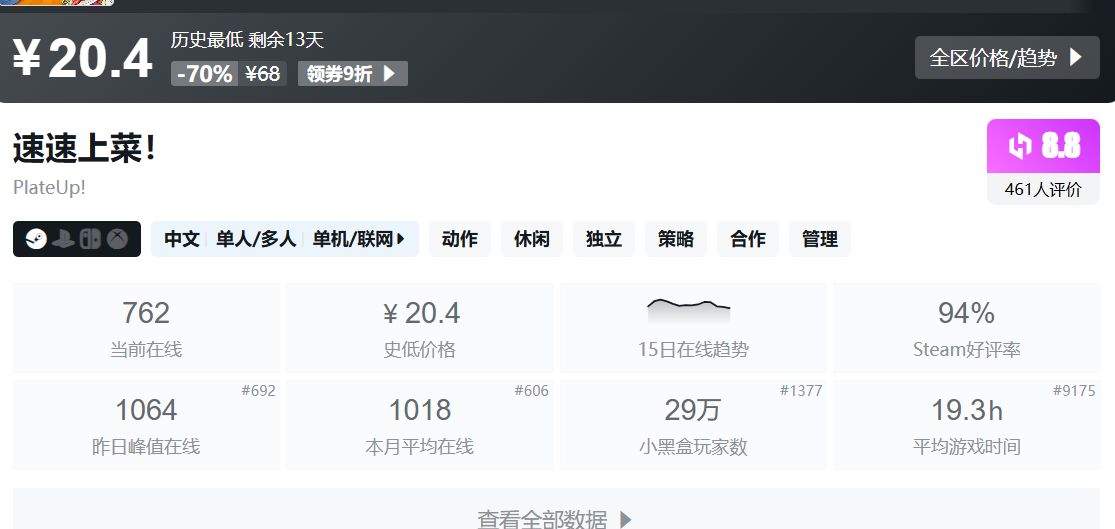Click the 小黑盒玩家数 29万 stat card
The image size is (1115, 529).
click(693, 424)
